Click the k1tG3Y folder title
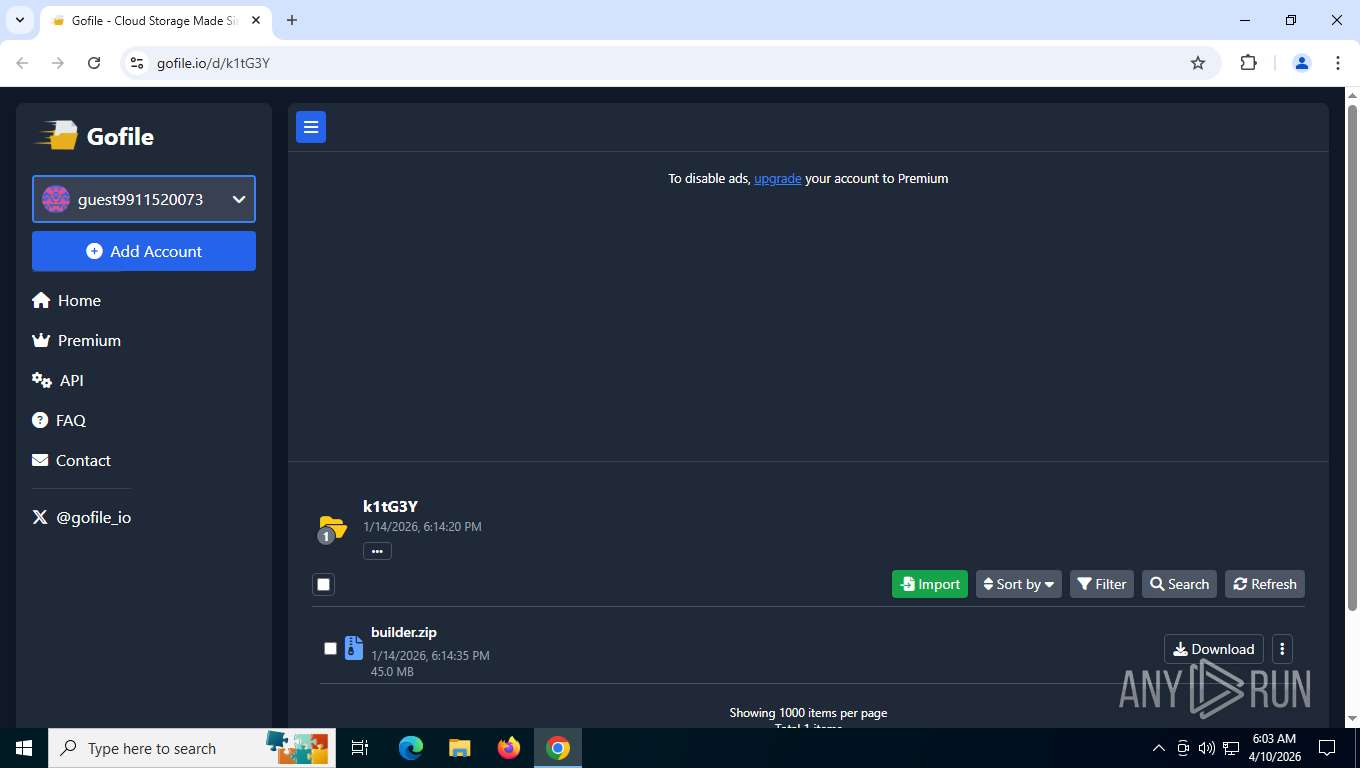This screenshot has height=768, width=1360. pyautogui.click(x=390, y=506)
